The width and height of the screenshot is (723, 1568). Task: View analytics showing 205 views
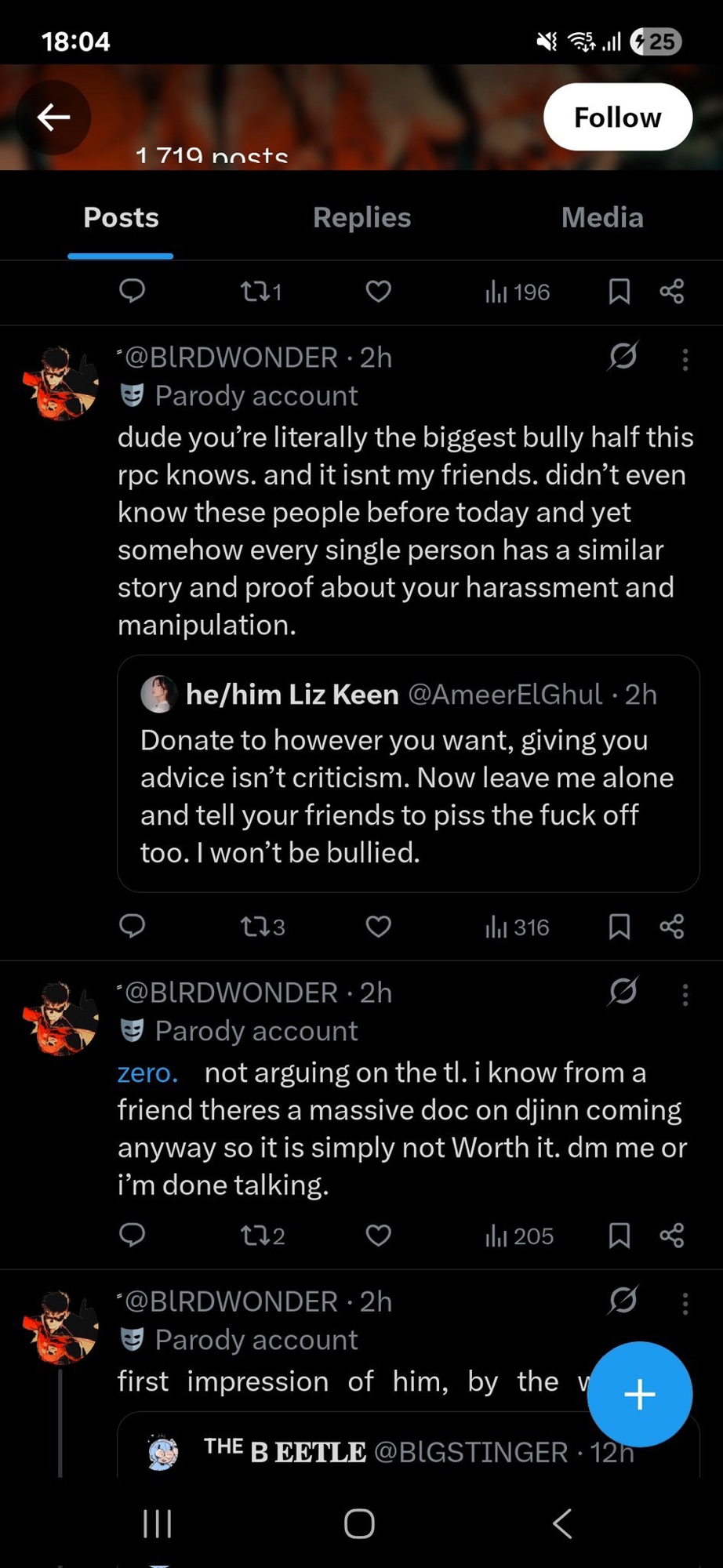point(519,1236)
